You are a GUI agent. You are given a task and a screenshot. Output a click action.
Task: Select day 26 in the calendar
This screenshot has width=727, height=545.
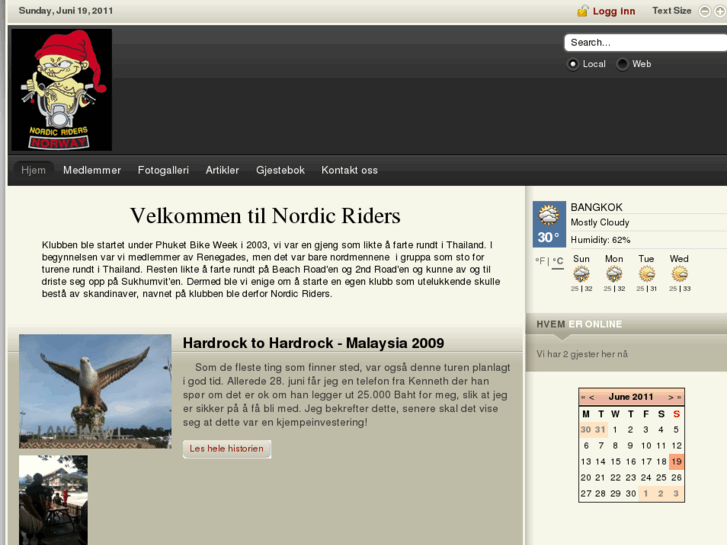tap(676, 477)
